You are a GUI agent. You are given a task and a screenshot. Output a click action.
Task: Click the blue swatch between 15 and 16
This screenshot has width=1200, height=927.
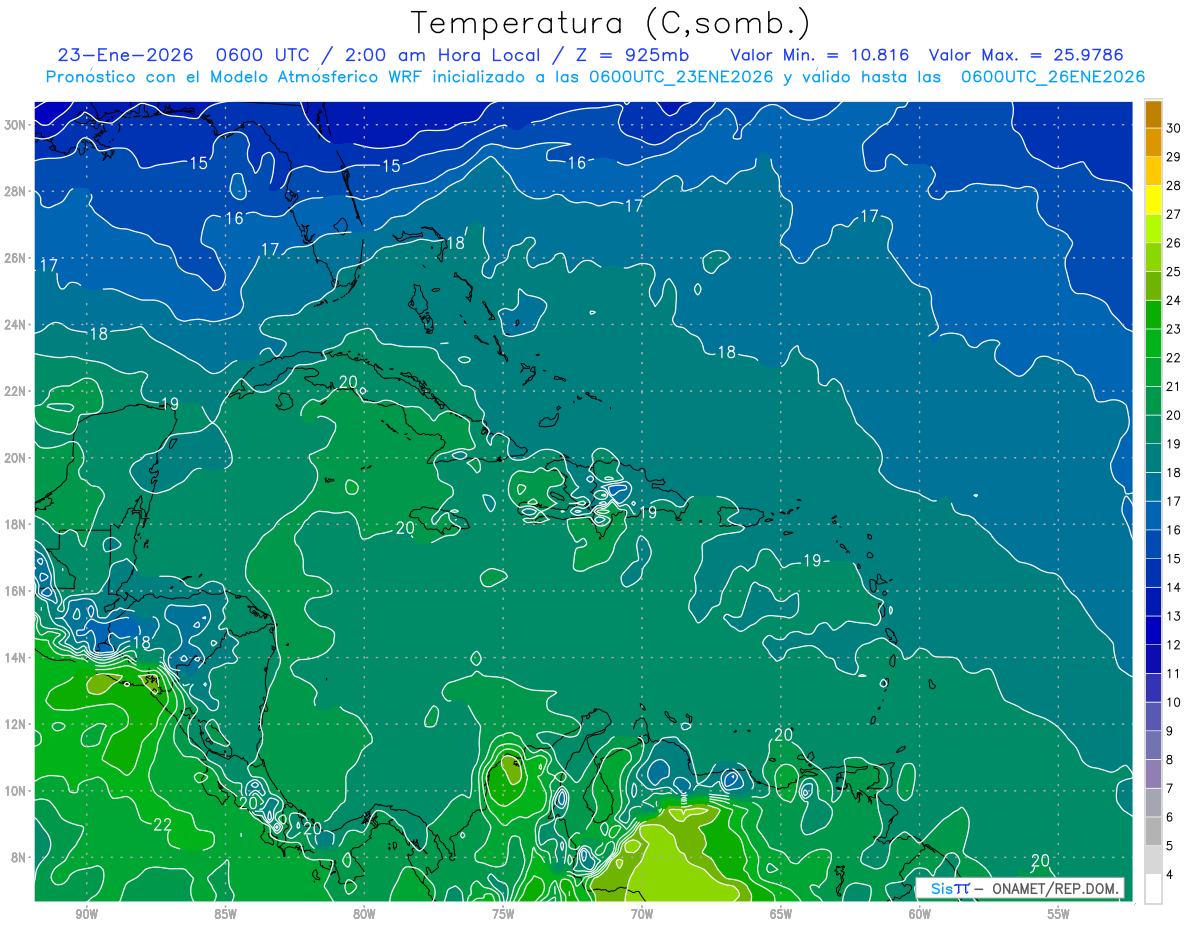click(x=1153, y=544)
